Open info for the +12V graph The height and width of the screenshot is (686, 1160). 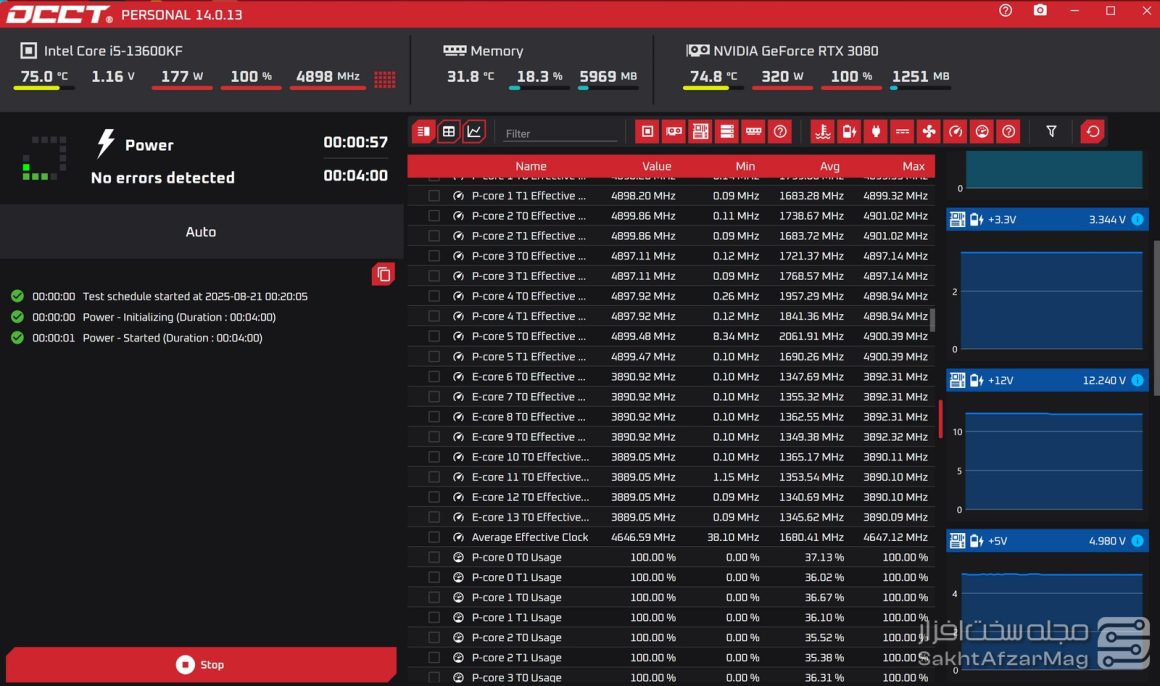click(x=1137, y=380)
